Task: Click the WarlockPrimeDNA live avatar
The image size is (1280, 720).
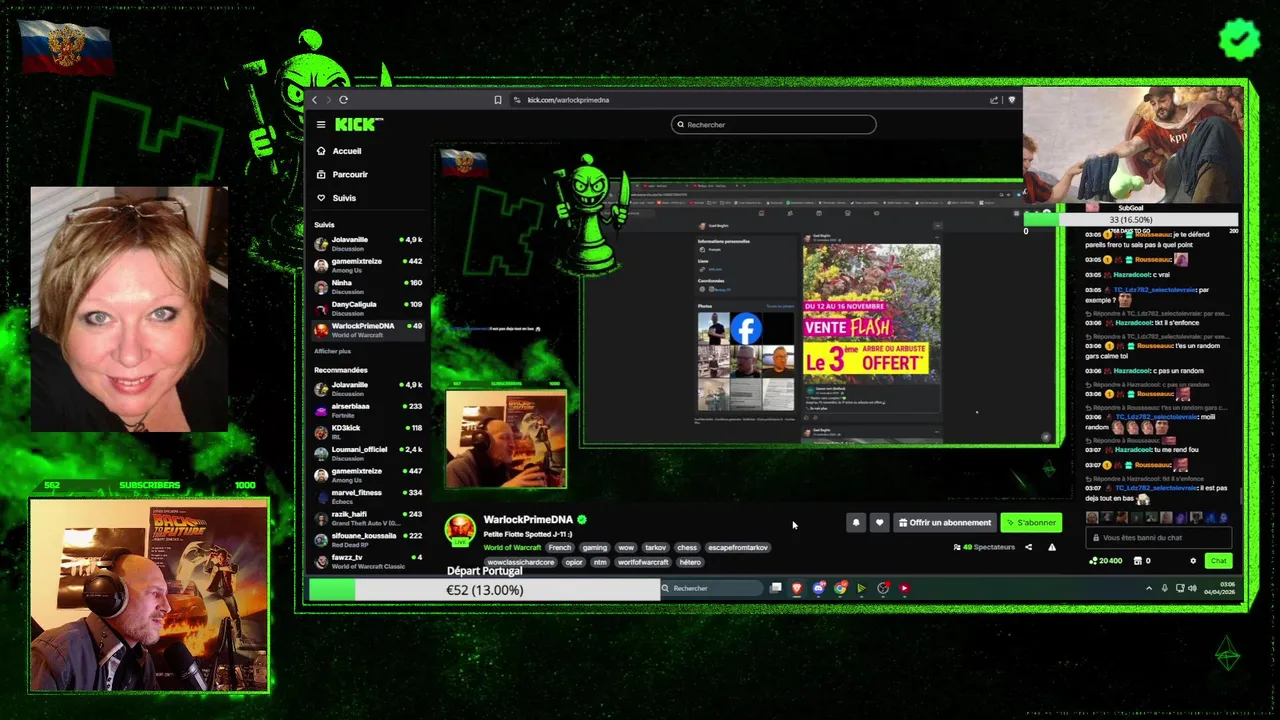Action: click(460, 529)
